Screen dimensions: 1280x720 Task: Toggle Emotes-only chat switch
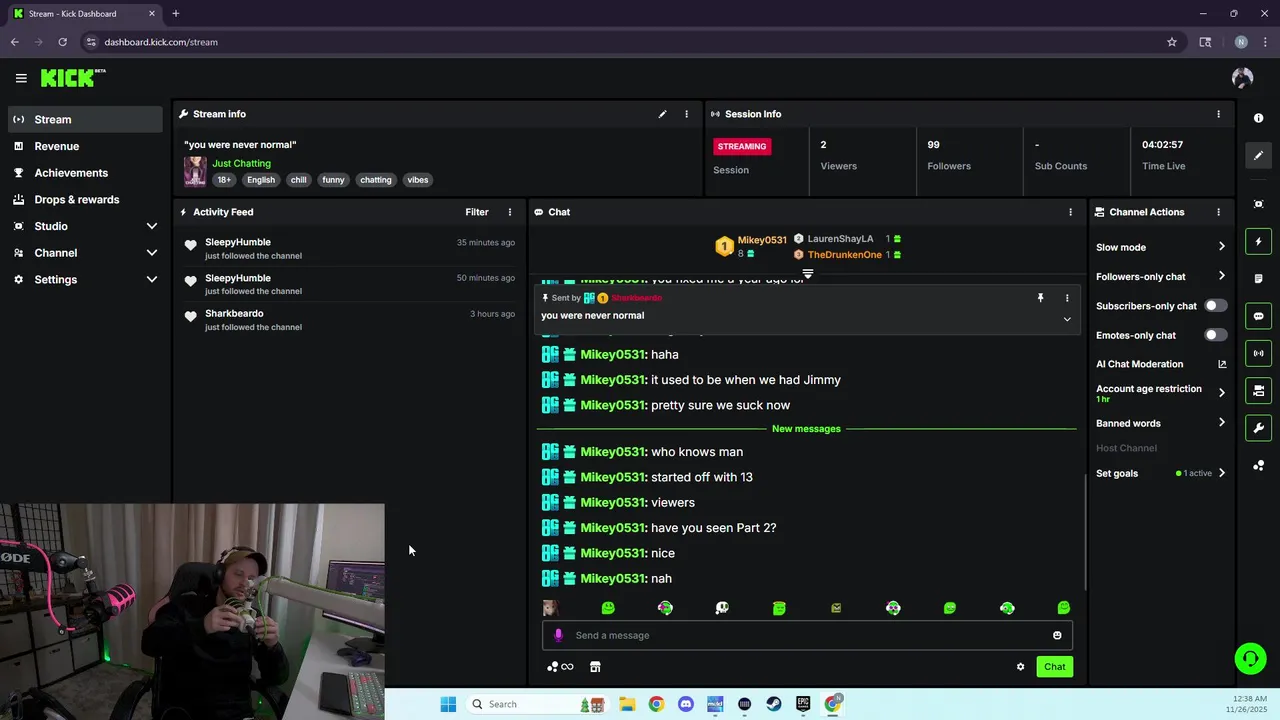(x=1215, y=335)
